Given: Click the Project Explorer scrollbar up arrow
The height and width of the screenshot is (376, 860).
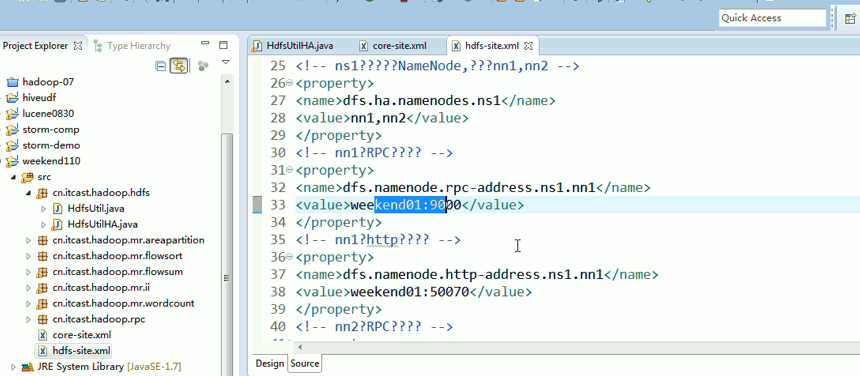Looking at the screenshot, I should click(x=227, y=82).
